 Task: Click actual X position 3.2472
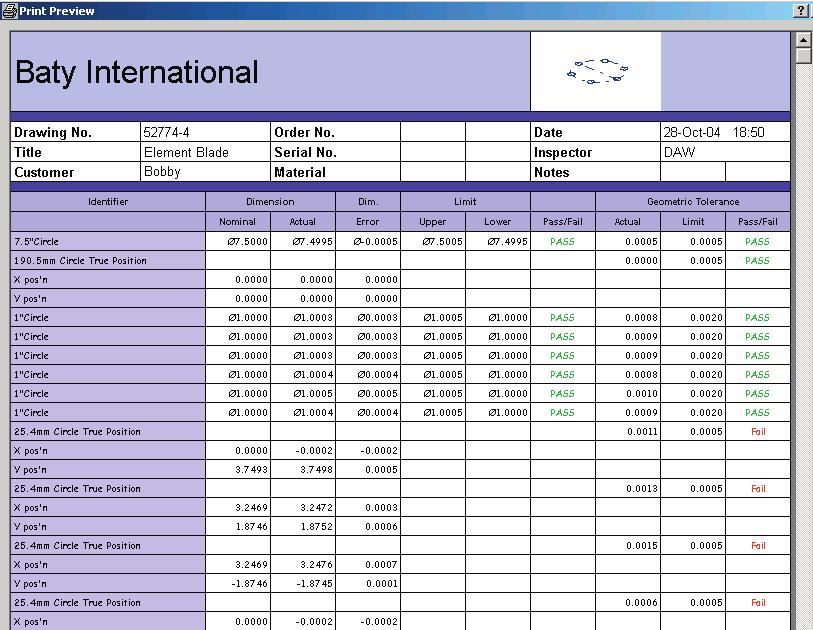316,508
